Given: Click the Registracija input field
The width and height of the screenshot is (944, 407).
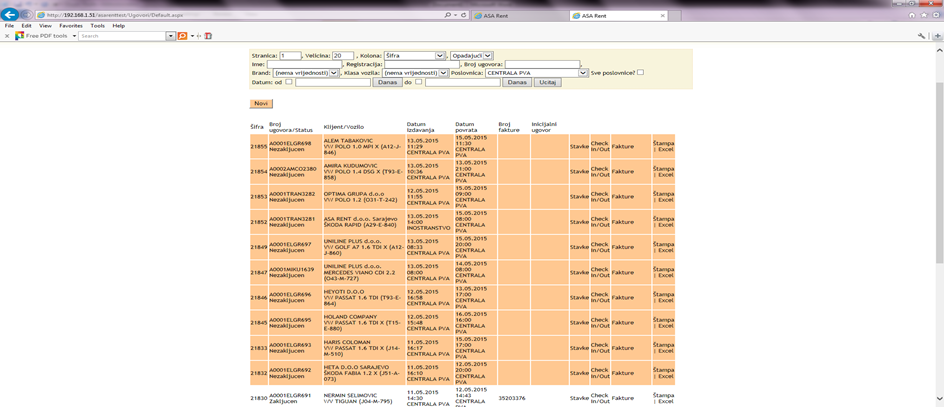Looking at the screenshot, I should [x=421, y=64].
